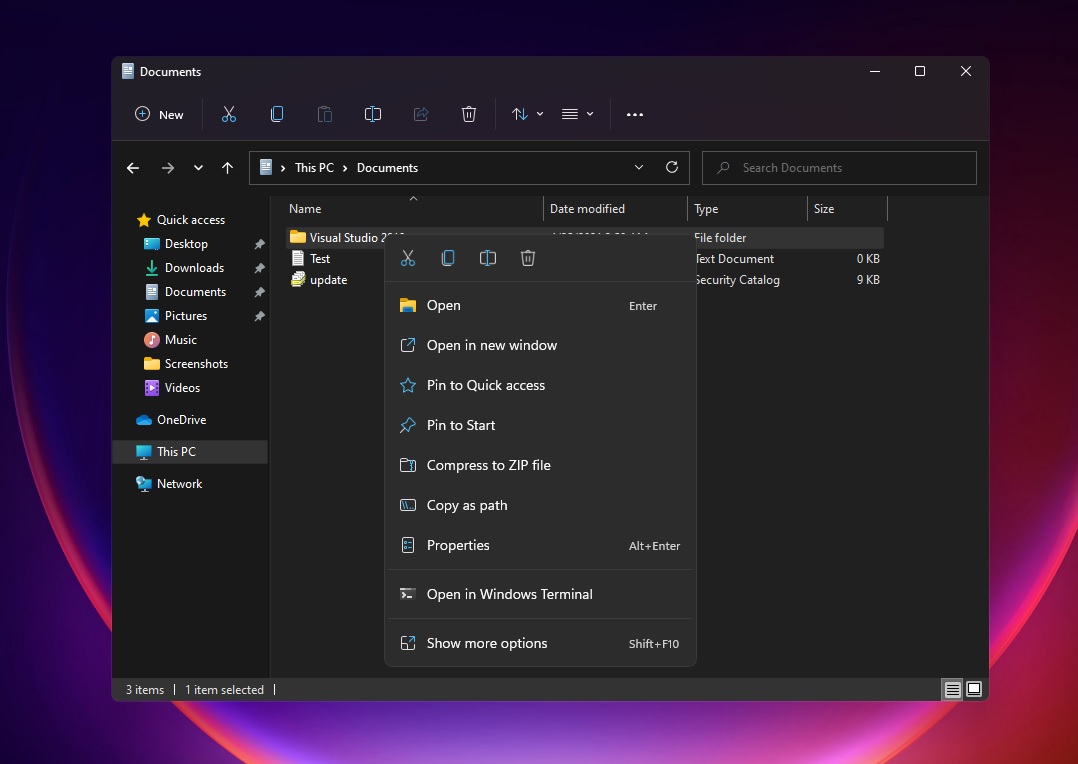Switch to details layout using the status bar toggle
This screenshot has height=764, width=1078.
point(951,689)
